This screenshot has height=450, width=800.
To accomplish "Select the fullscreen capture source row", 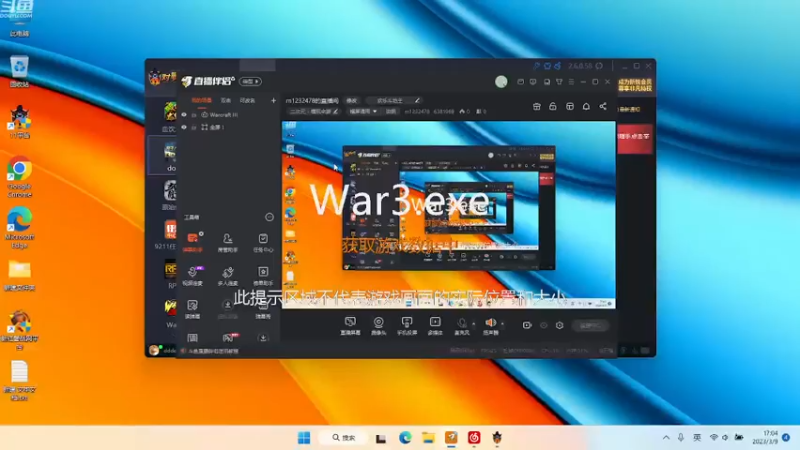I will (229, 127).
